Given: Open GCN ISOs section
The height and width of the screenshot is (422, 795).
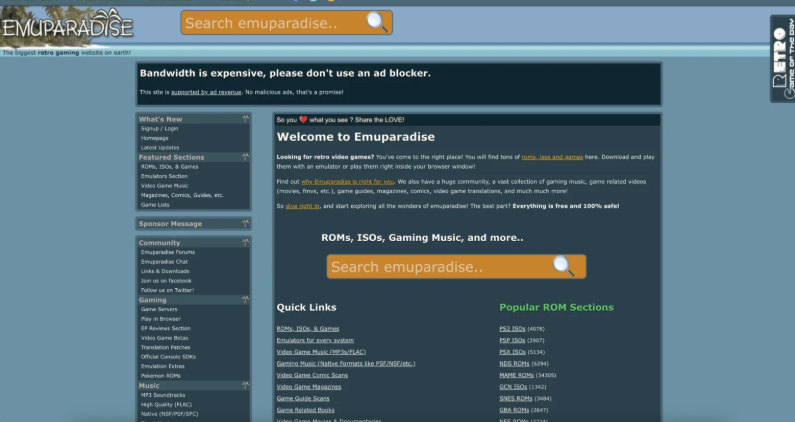Looking at the screenshot, I should click(x=513, y=387).
